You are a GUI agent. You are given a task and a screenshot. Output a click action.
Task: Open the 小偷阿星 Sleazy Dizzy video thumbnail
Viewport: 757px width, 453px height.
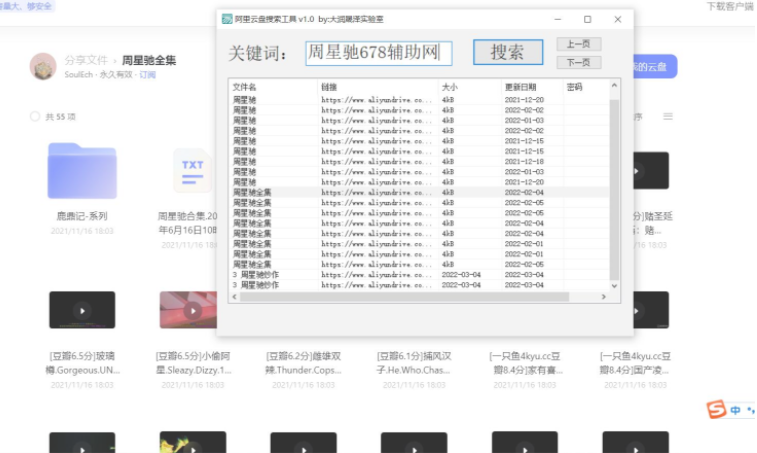(x=192, y=310)
